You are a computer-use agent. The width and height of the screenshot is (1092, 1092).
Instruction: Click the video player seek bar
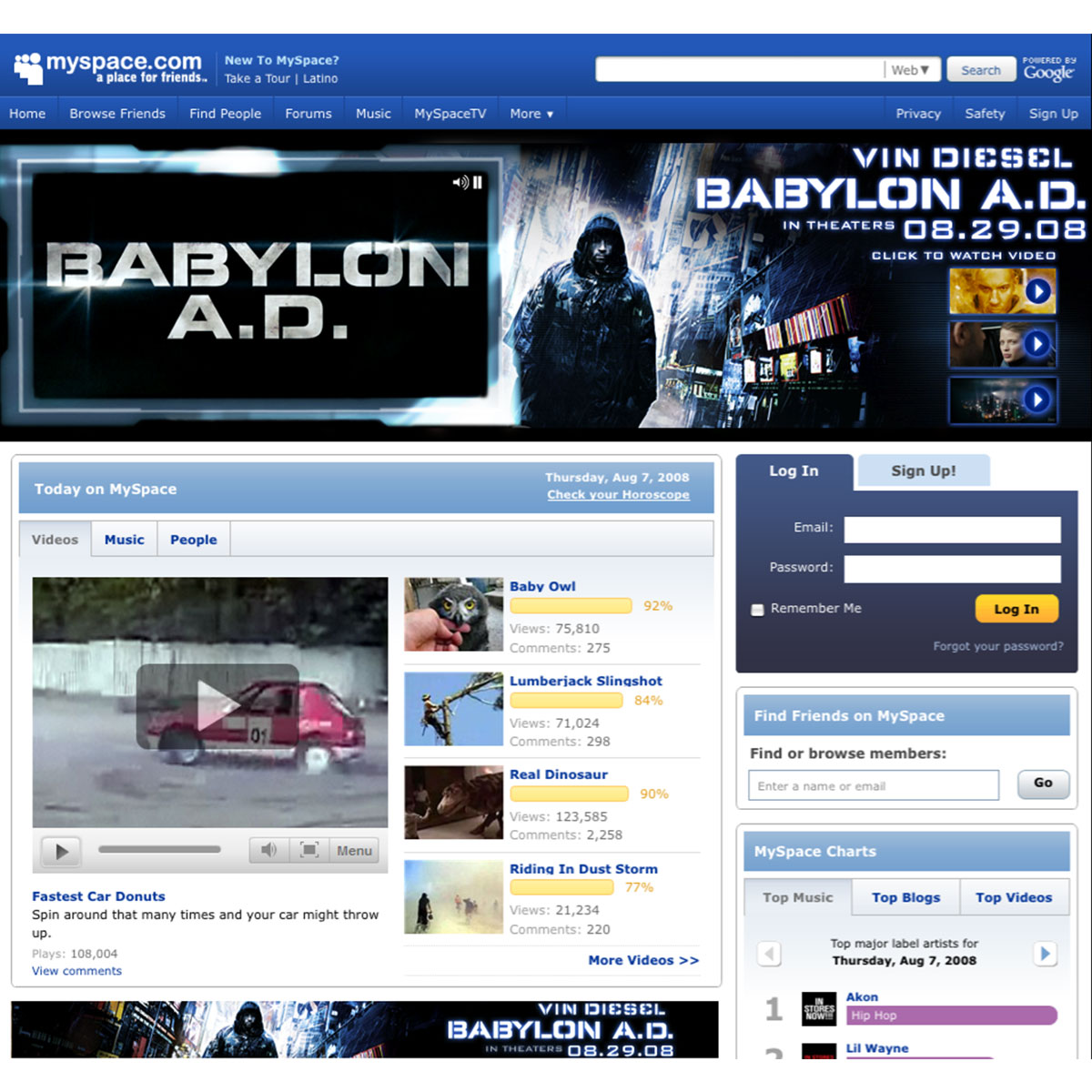click(x=160, y=850)
